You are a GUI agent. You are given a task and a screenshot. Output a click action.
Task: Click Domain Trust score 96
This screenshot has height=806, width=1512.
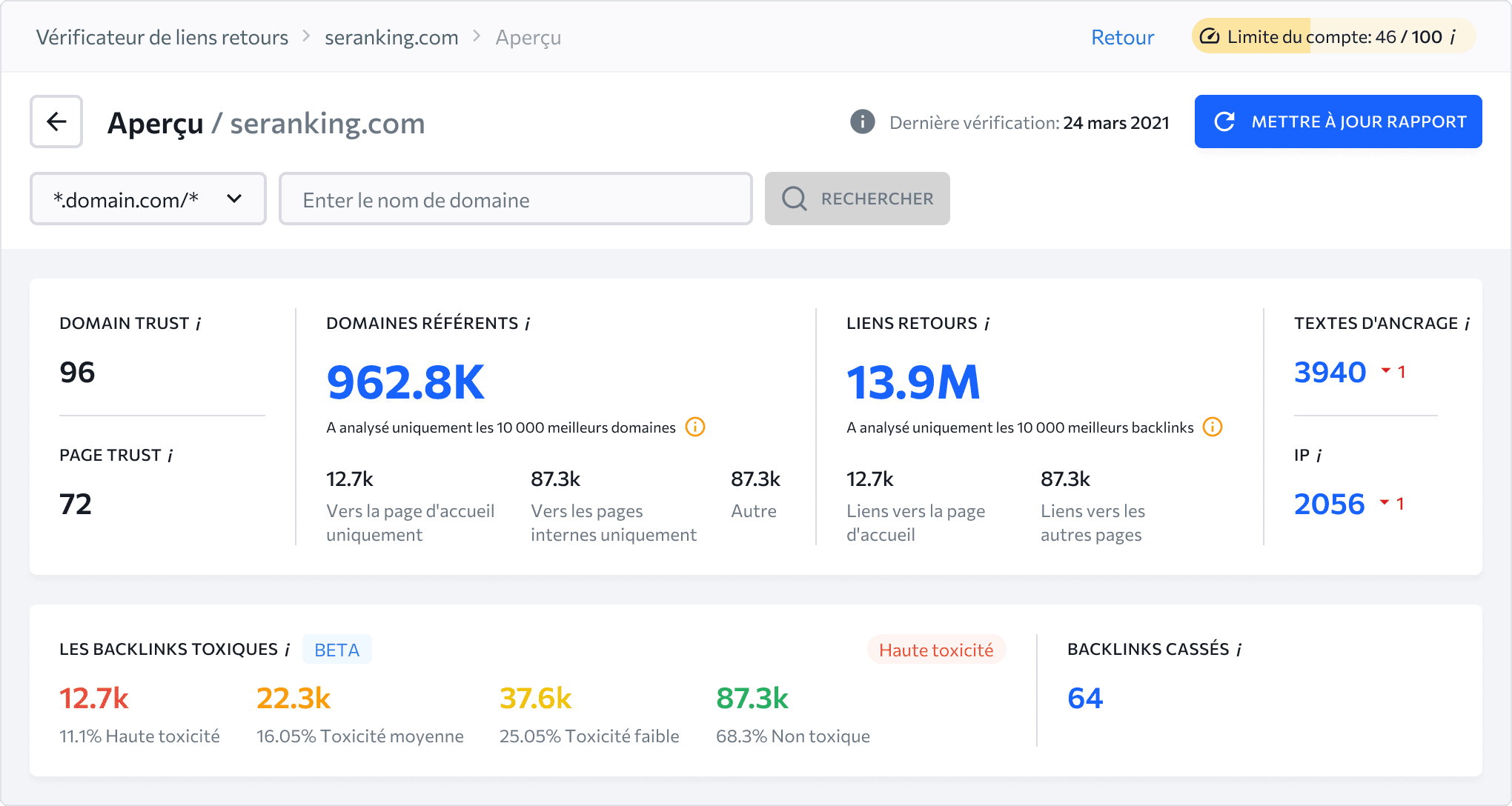(x=77, y=372)
